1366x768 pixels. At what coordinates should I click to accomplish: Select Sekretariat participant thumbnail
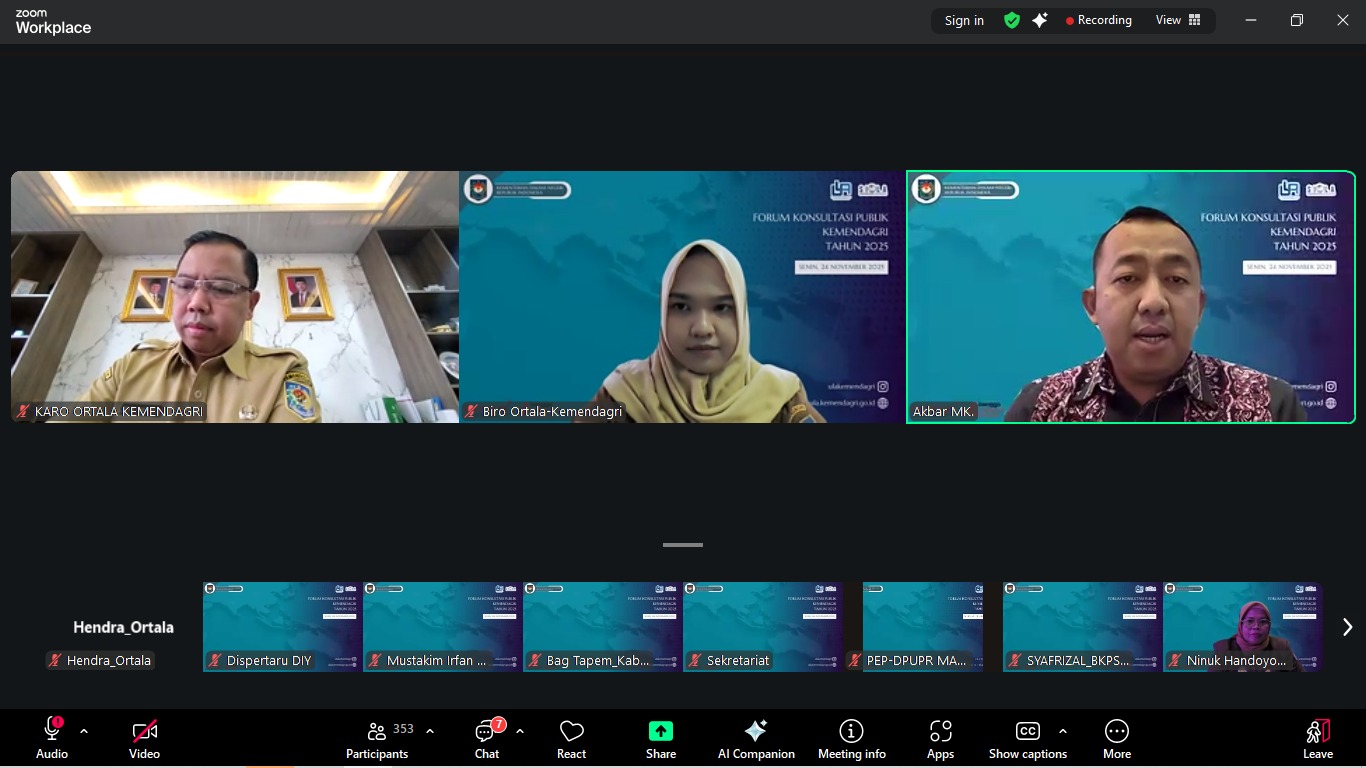pos(763,627)
